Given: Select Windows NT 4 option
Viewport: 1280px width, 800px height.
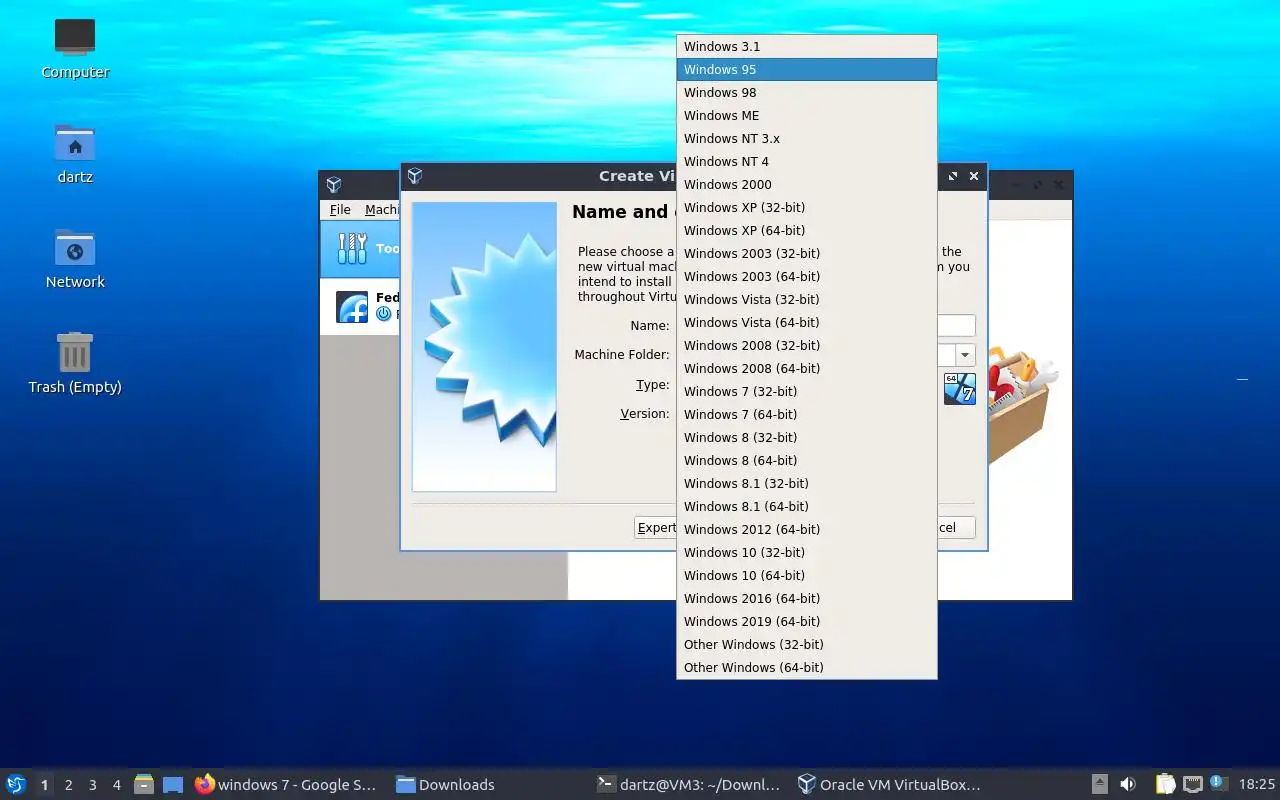Looking at the screenshot, I should (806, 161).
